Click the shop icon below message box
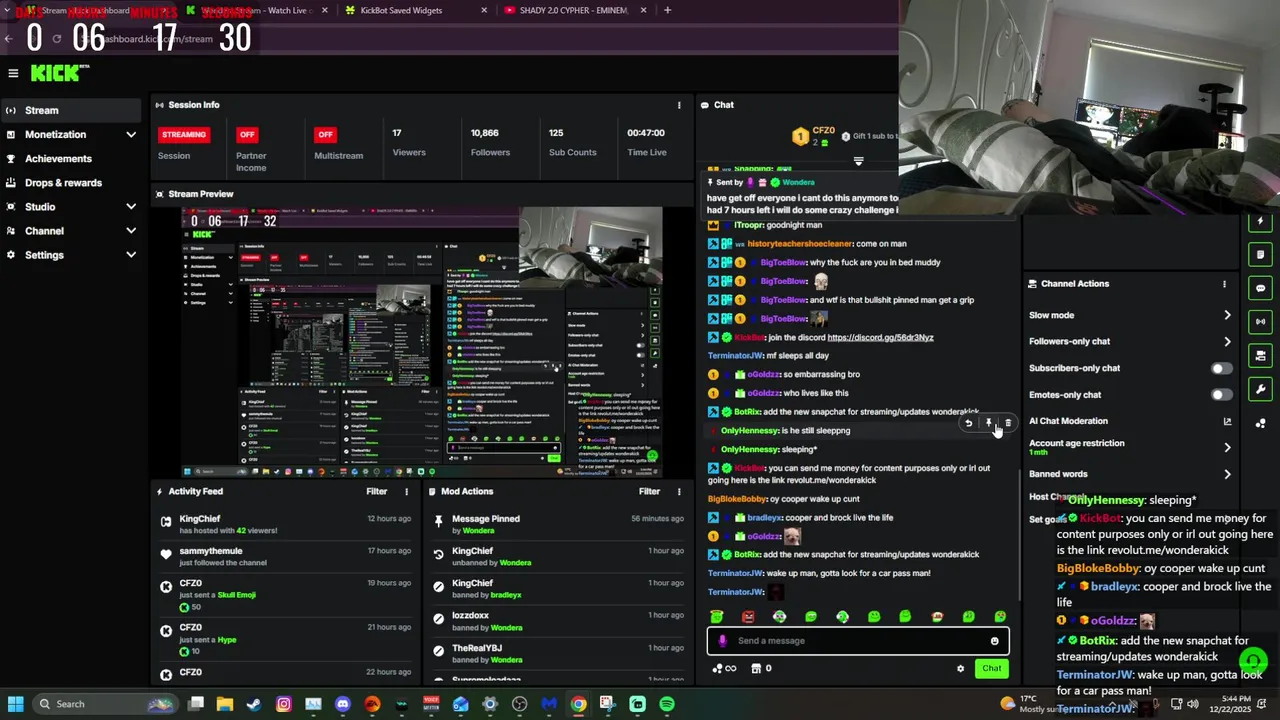1280x720 pixels. click(x=756, y=669)
